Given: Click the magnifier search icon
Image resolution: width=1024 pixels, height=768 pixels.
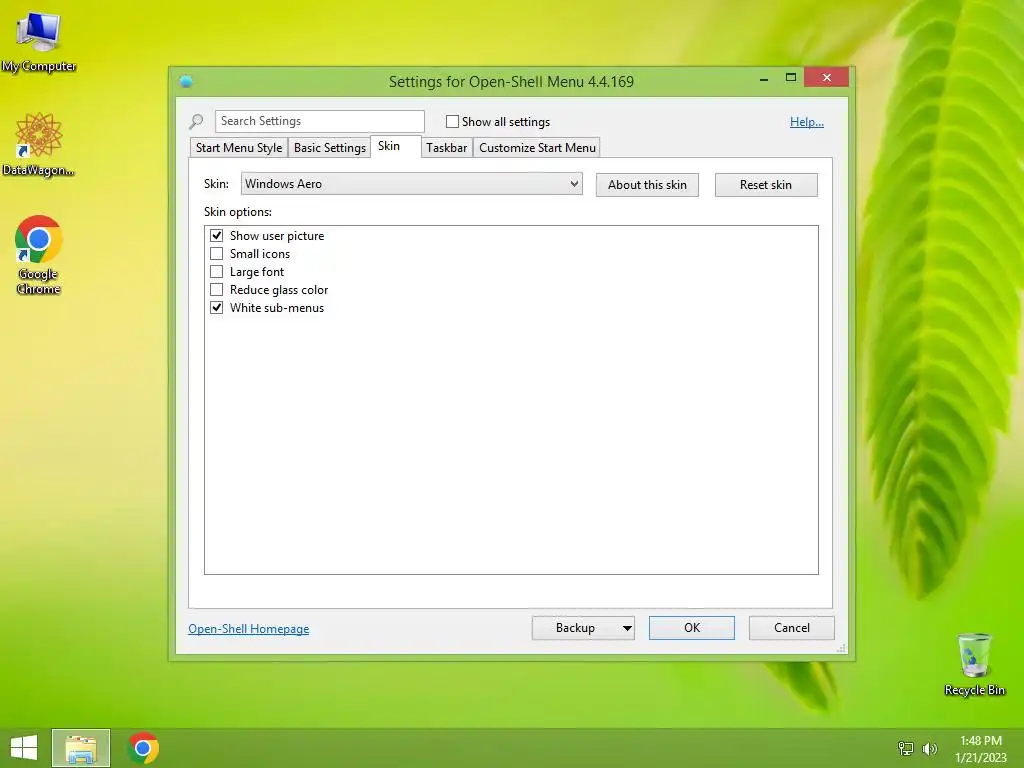Looking at the screenshot, I should tap(196, 121).
